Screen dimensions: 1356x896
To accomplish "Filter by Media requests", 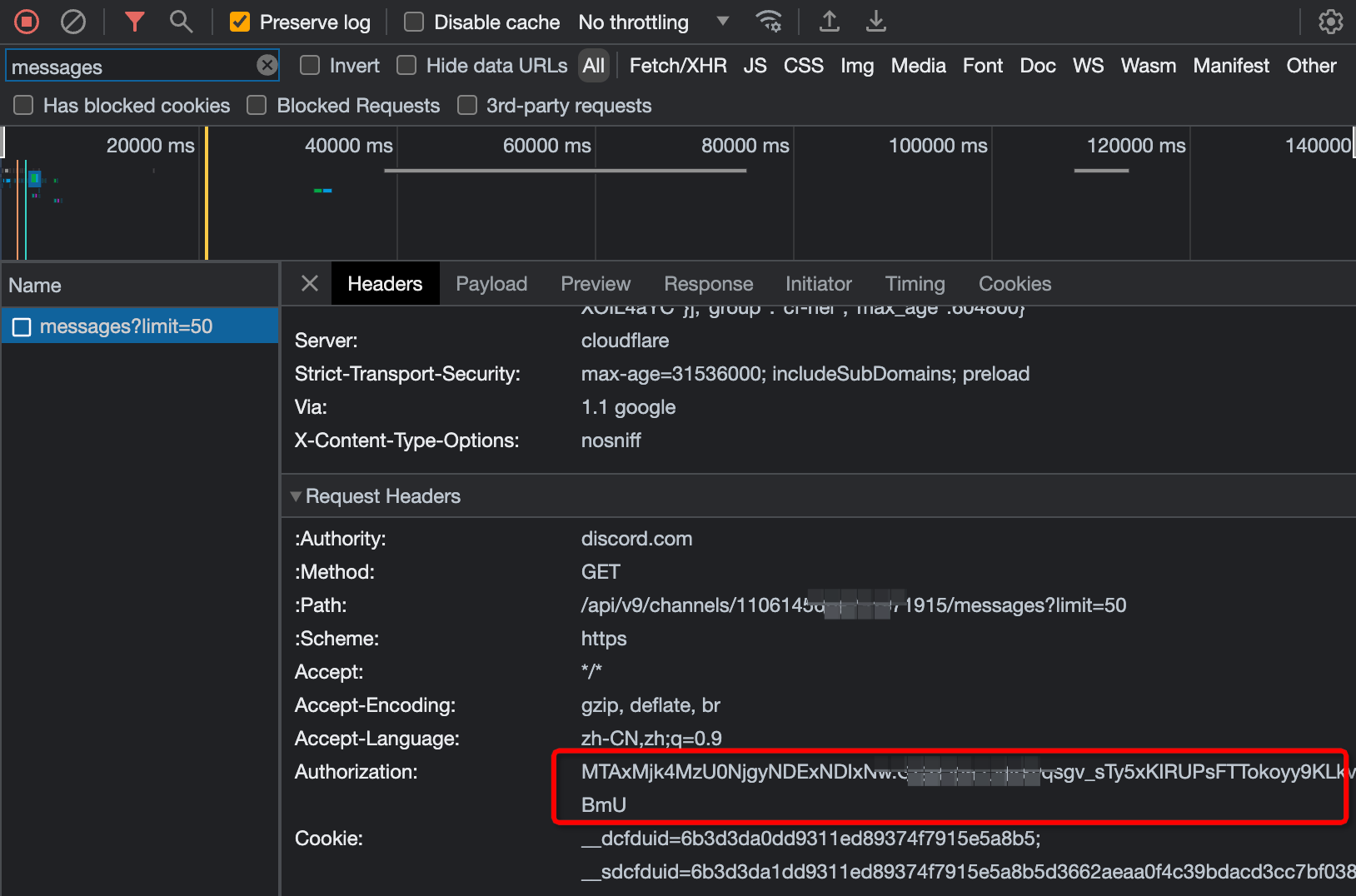I will click(x=919, y=66).
